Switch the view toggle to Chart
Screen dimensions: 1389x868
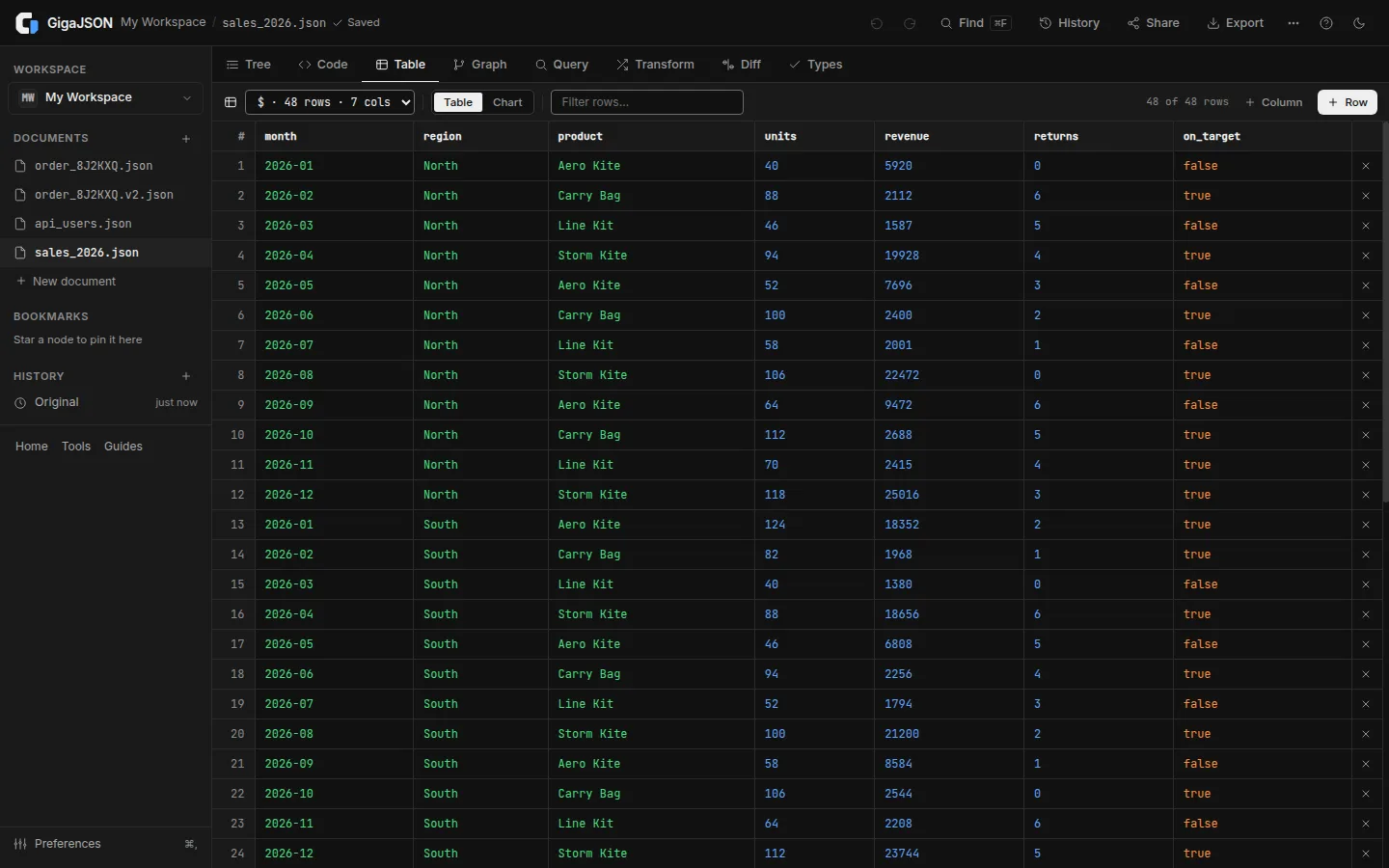pos(507,102)
